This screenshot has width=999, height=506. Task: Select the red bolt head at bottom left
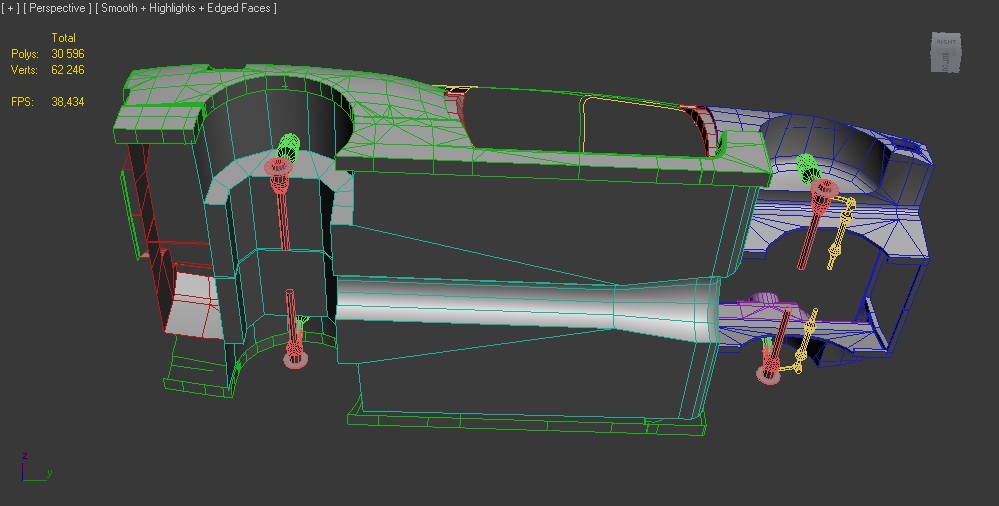(294, 358)
